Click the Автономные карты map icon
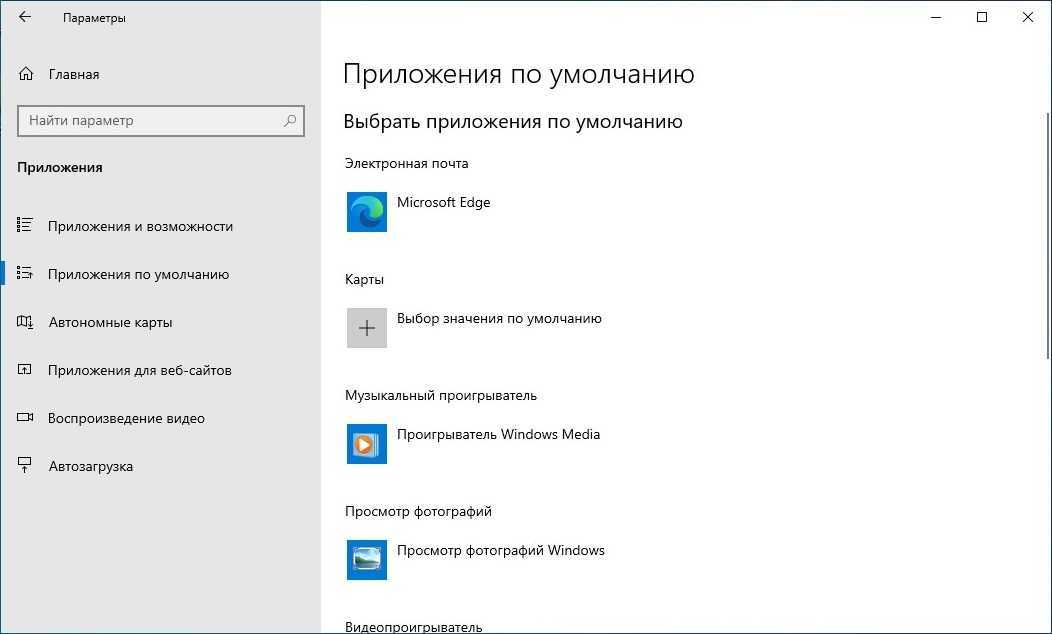The image size is (1052, 634). pos(25,322)
